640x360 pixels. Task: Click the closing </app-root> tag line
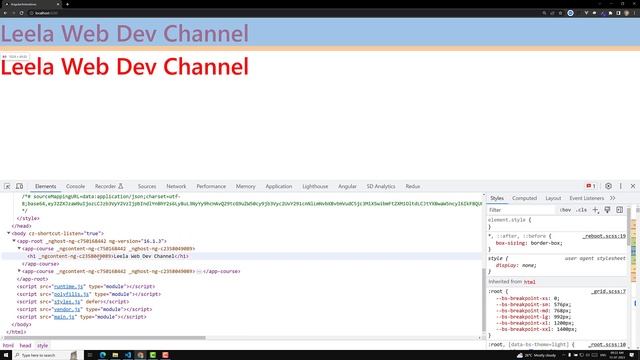coord(33,279)
